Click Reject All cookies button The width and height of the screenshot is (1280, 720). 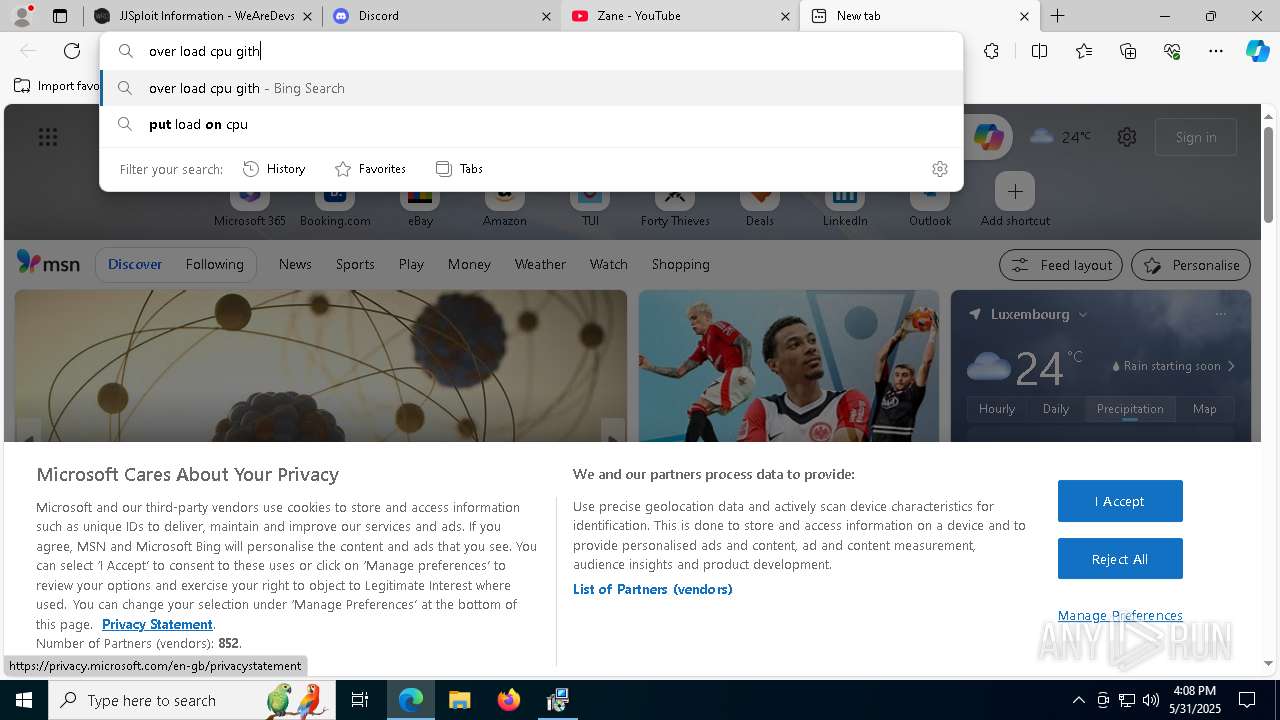click(1120, 559)
